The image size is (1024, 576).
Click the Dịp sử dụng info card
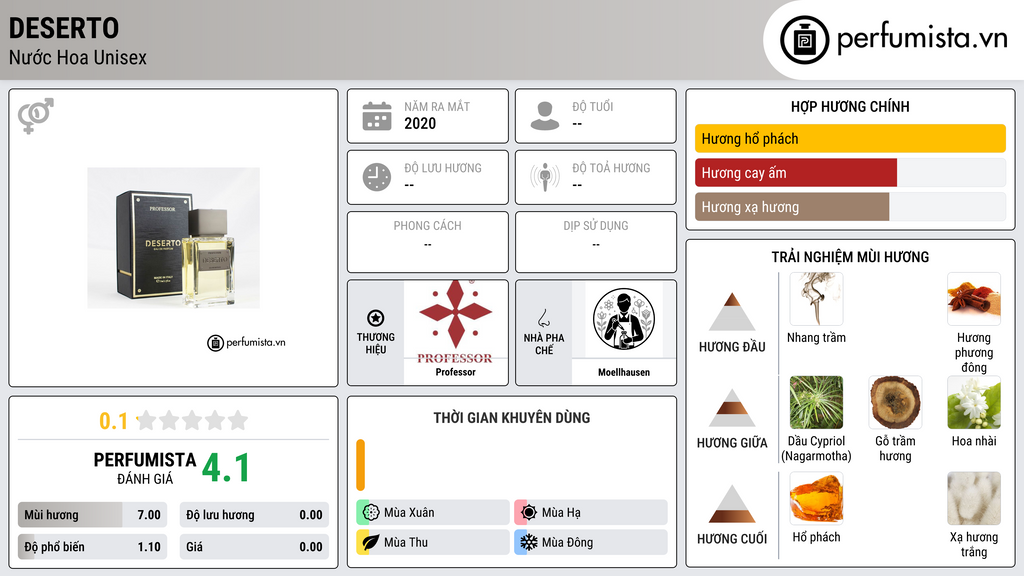[x=596, y=242]
